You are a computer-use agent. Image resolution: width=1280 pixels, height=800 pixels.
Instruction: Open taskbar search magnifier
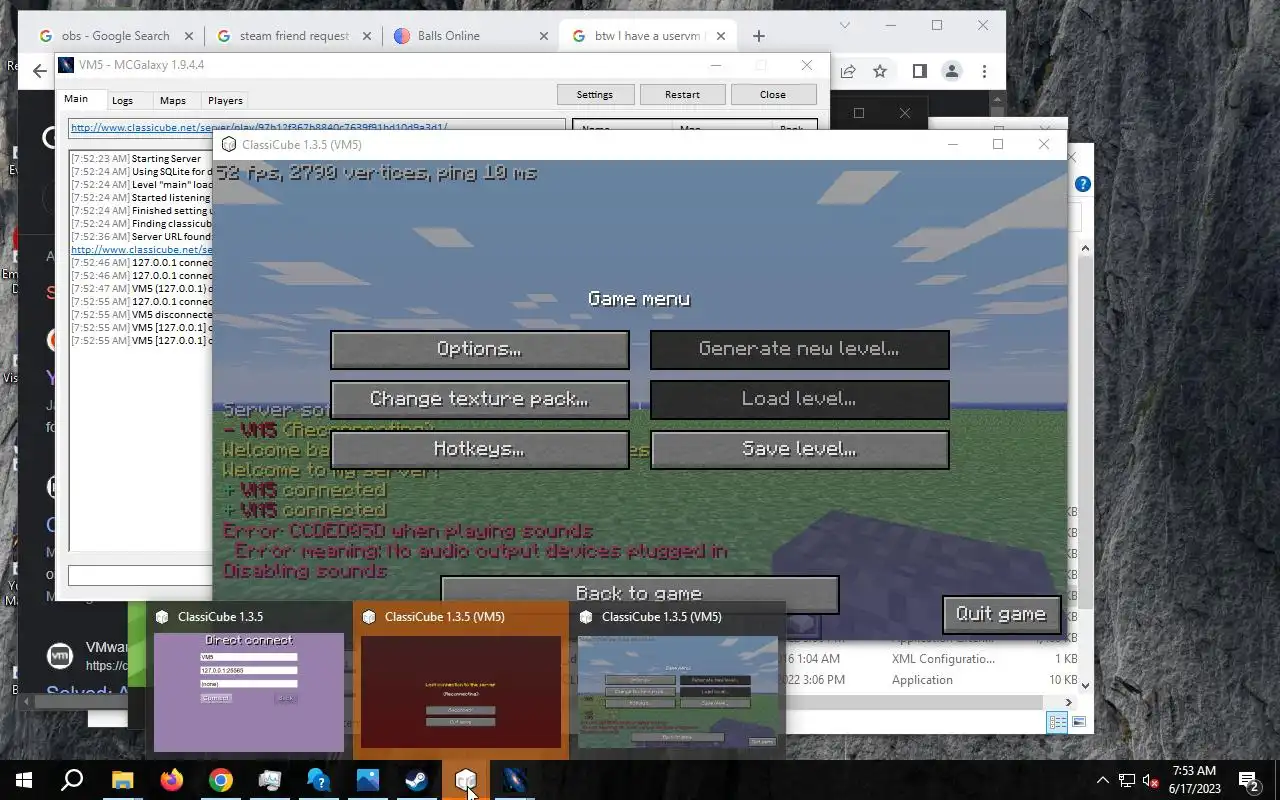pyautogui.click(x=72, y=780)
